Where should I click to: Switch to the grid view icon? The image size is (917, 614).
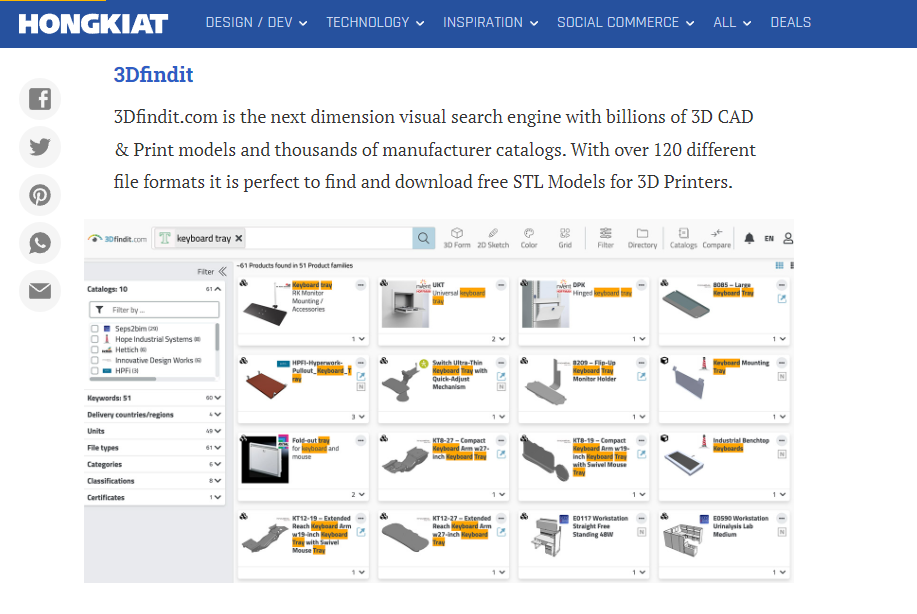click(779, 265)
